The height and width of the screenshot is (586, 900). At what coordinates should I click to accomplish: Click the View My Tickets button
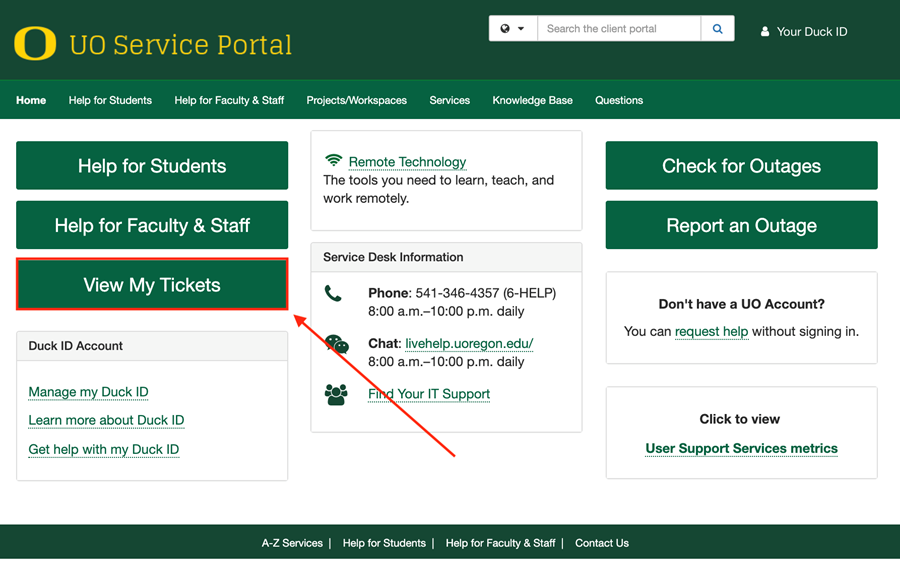coord(152,285)
